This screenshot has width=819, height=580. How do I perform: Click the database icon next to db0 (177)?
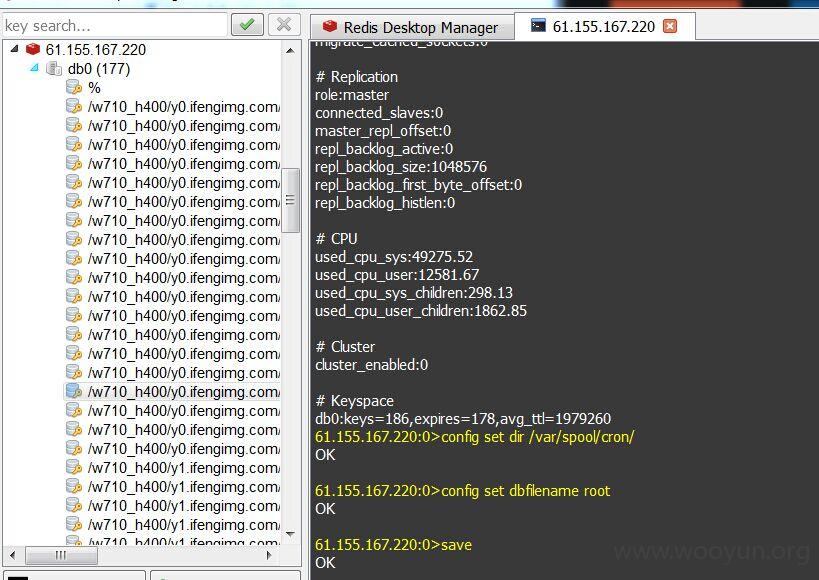click(54, 68)
